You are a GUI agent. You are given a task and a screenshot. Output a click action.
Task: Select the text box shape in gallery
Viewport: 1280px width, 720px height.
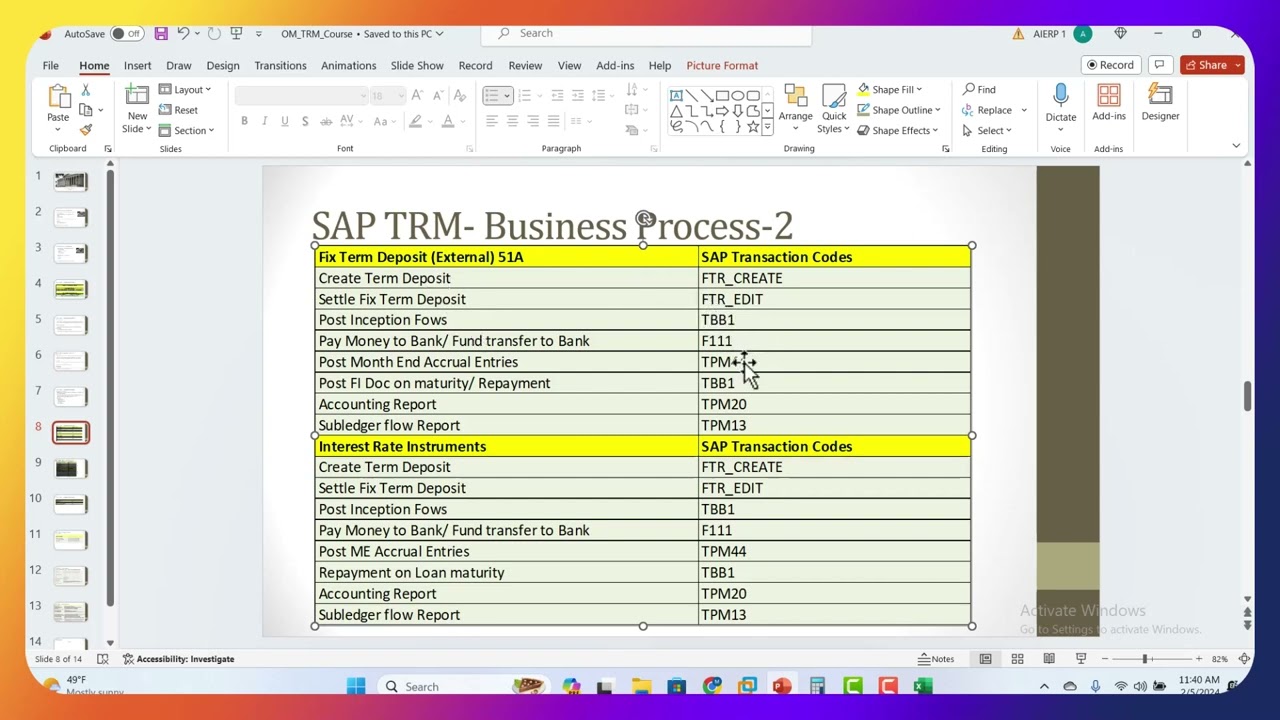point(676,95)
